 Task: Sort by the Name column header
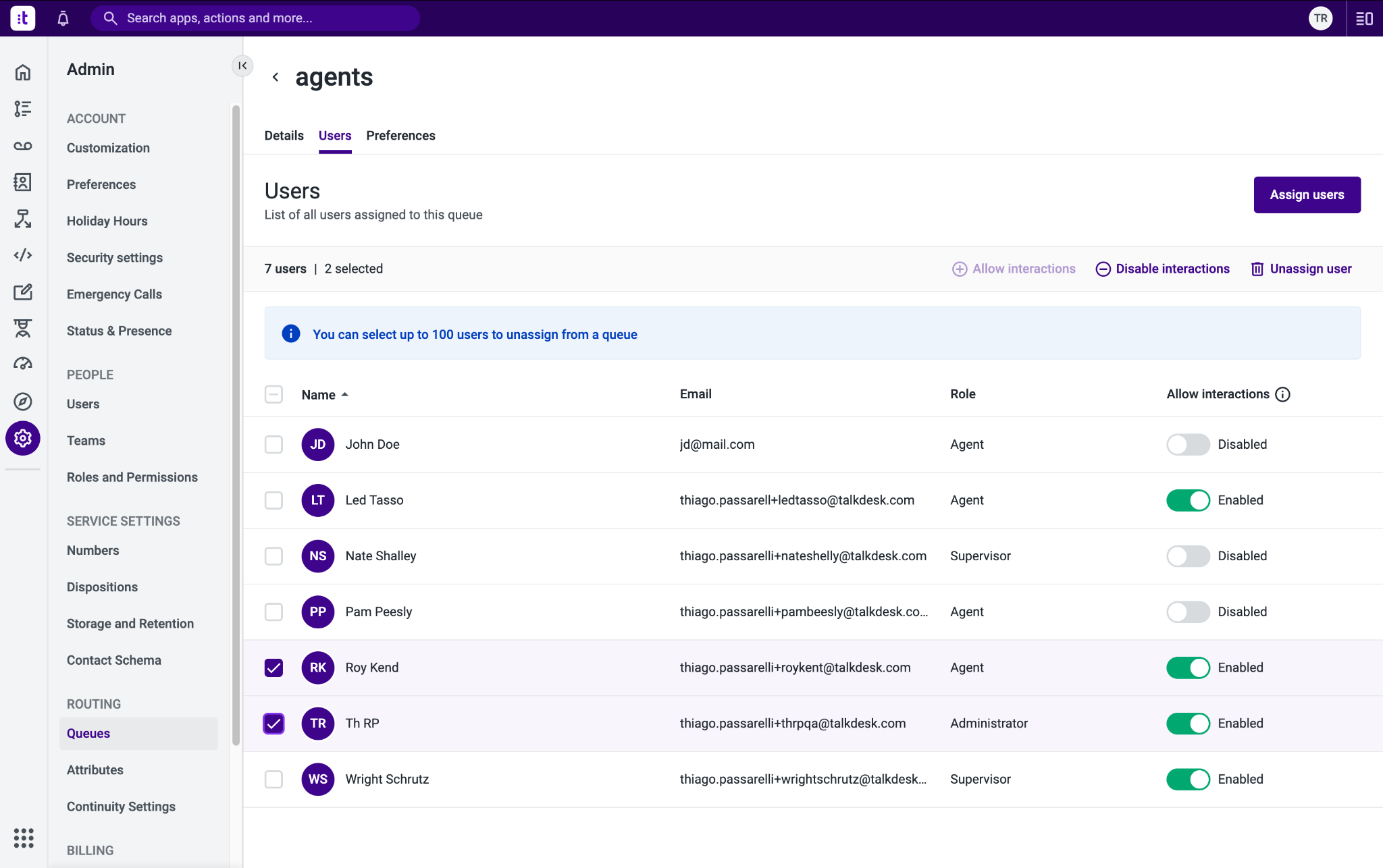(x=325, y=395)
